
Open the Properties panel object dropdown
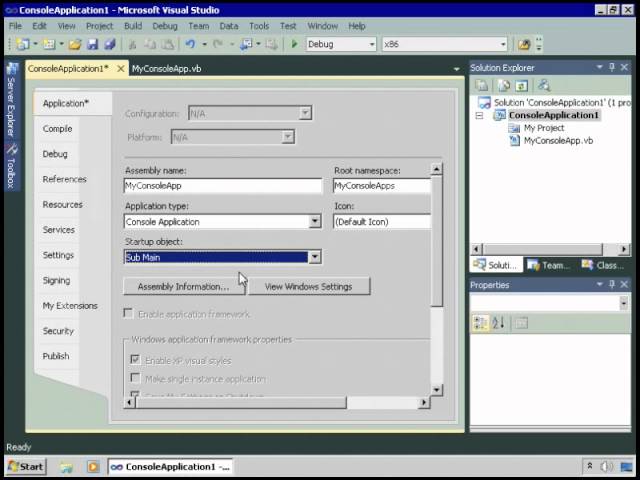(623, 303)
